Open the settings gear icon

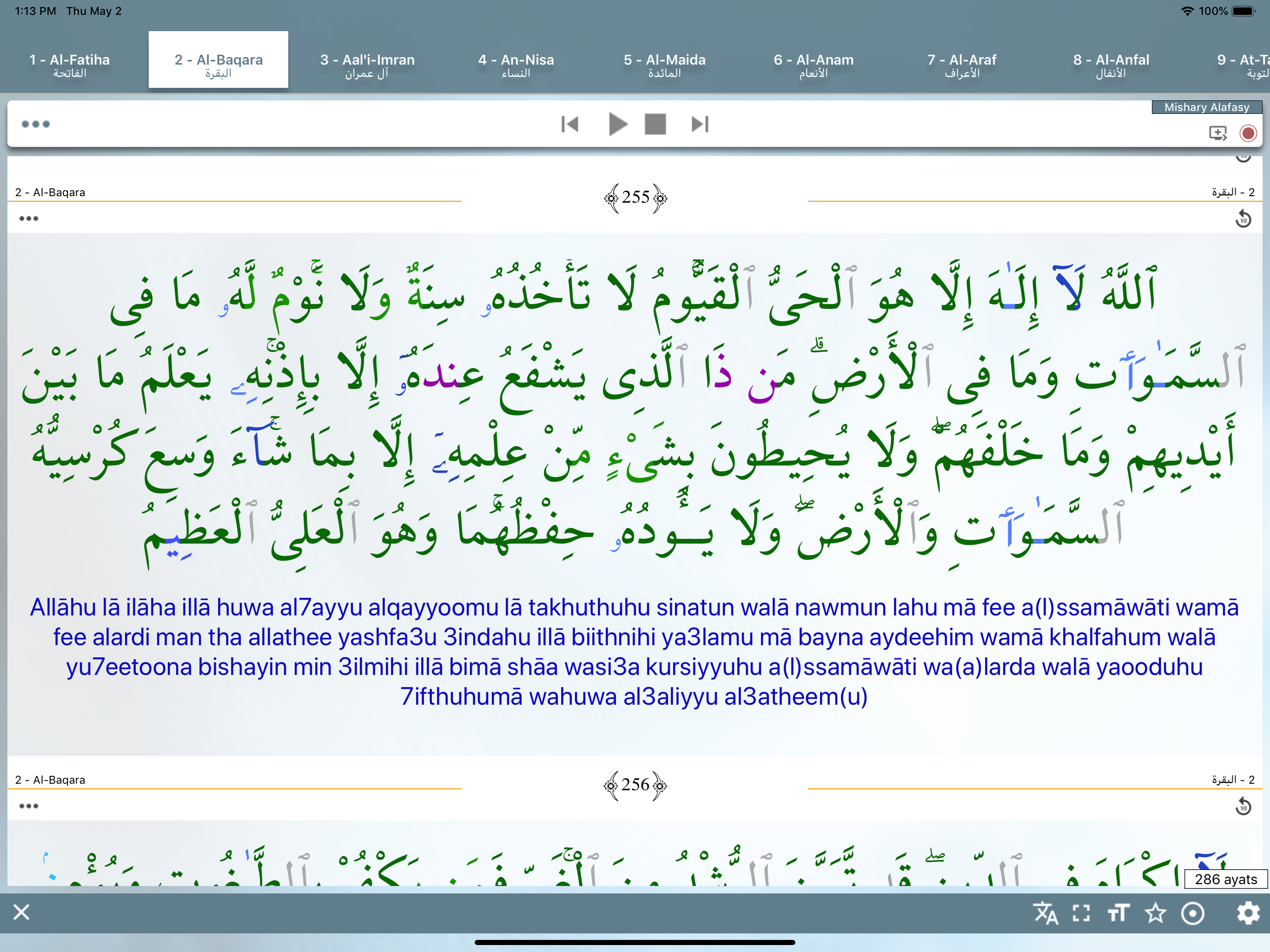coord(1248,912)
